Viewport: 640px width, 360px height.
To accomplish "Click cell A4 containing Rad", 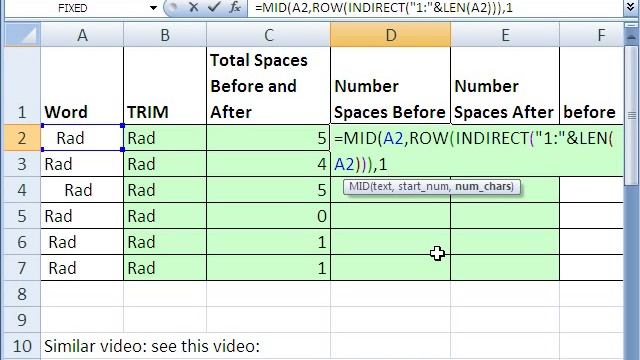I will (82, 190).
